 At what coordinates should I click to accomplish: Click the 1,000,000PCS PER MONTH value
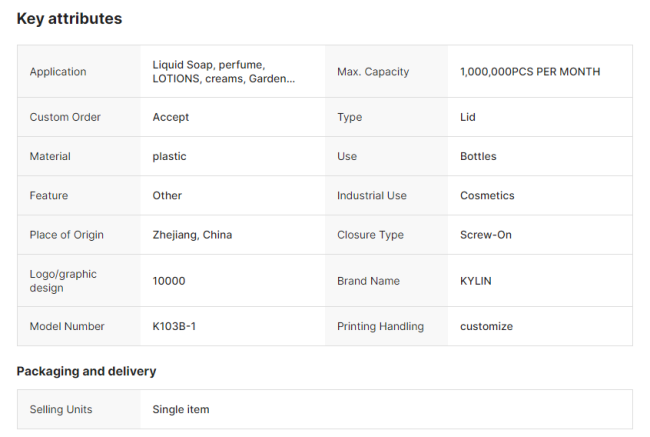coord(530,71)
